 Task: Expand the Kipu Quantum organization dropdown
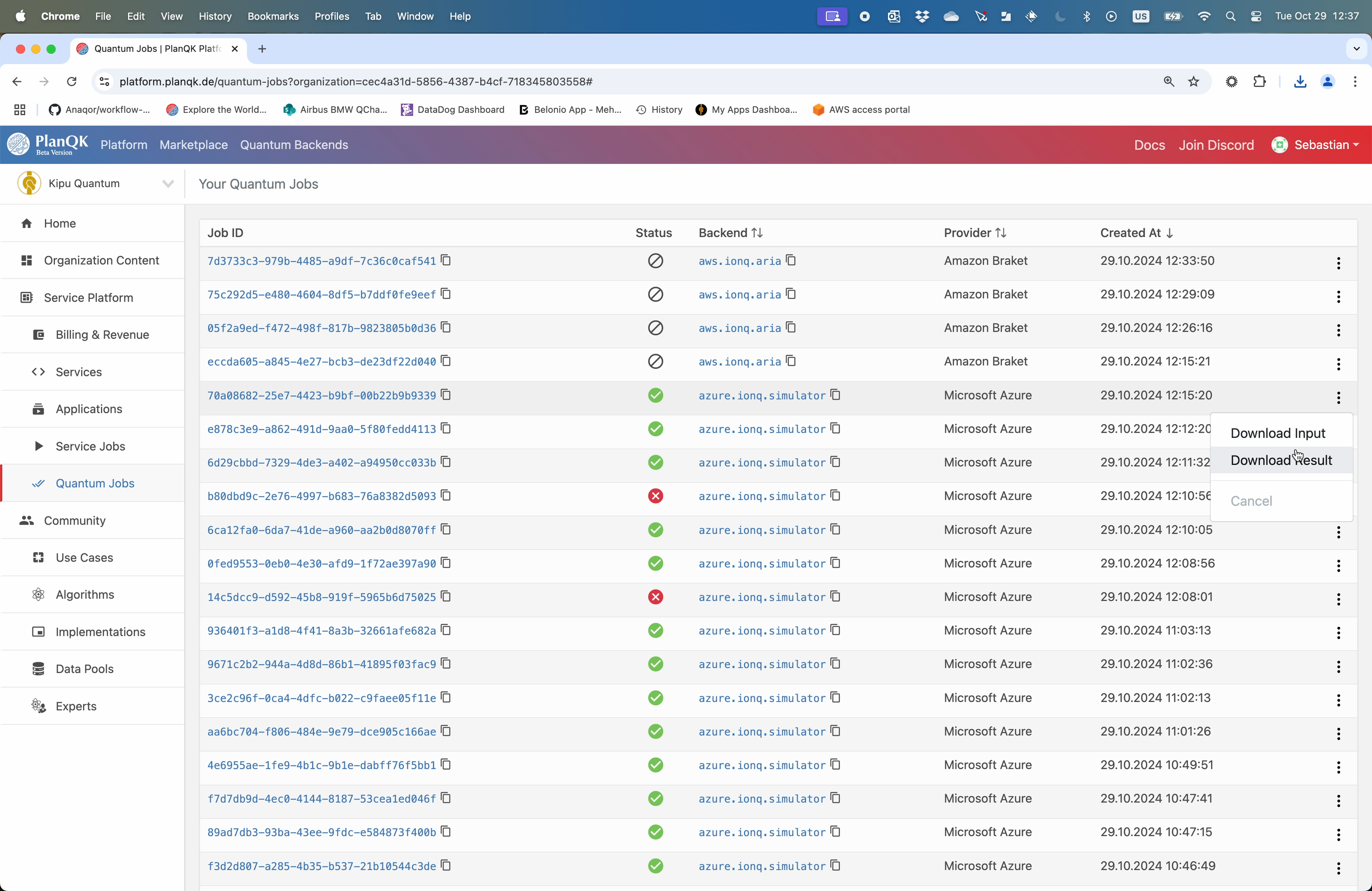point(168,183)
